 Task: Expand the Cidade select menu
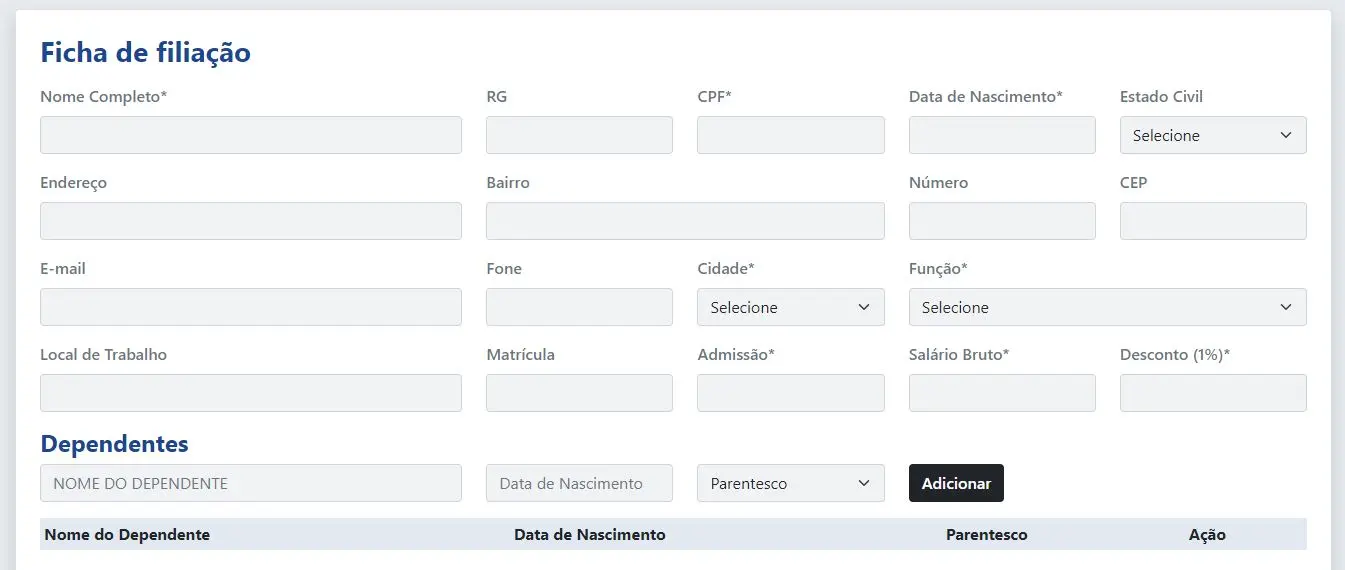point(790,307)
